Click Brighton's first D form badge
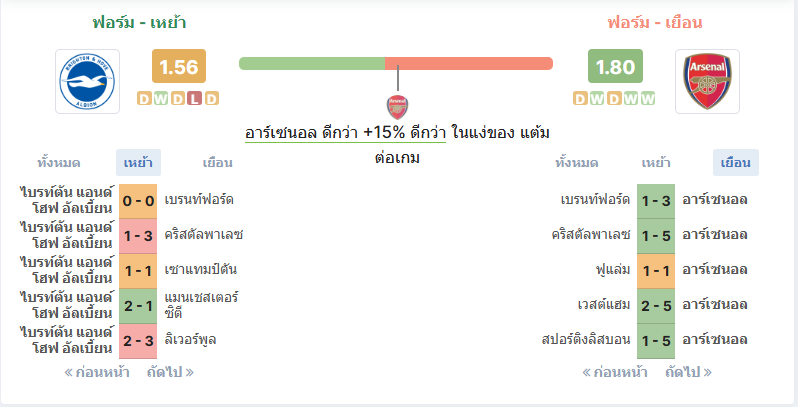The height and width of the screenshot is (407, 798). pyautogui.click(x=145, y=98)
